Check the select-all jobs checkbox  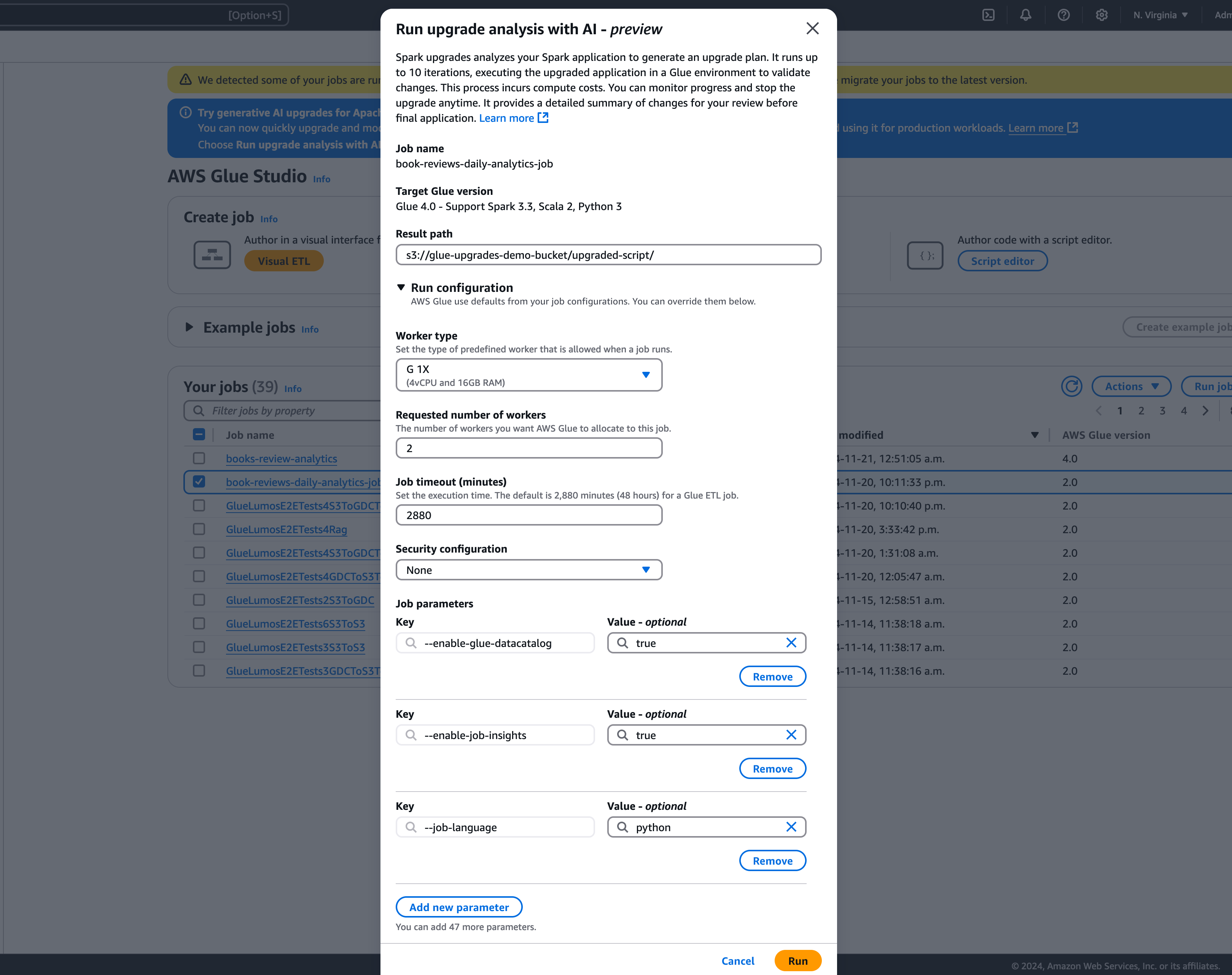pyautogui.click(x=199, y=434)
